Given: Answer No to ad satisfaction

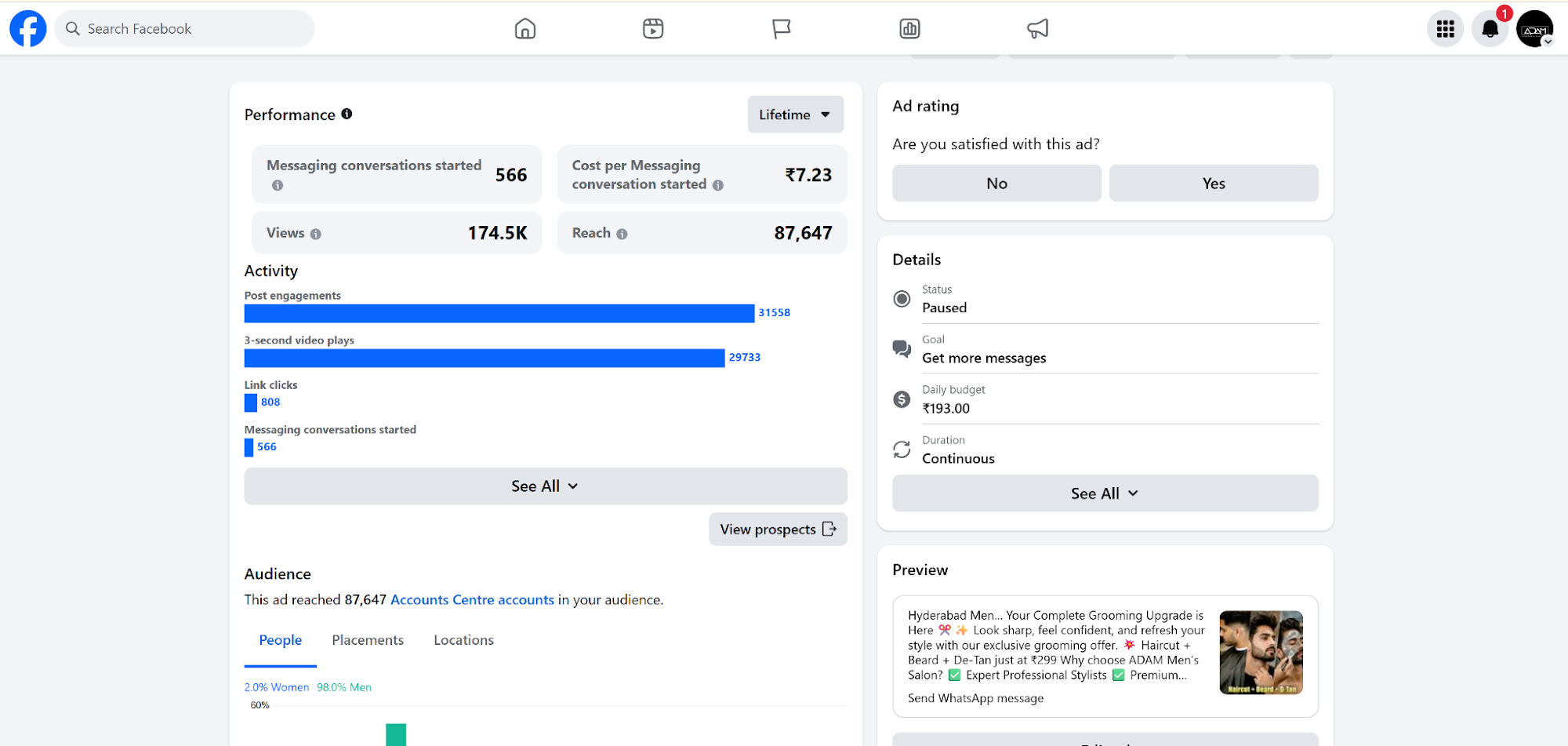Looking at the screenshot, I should pos(996,183).
